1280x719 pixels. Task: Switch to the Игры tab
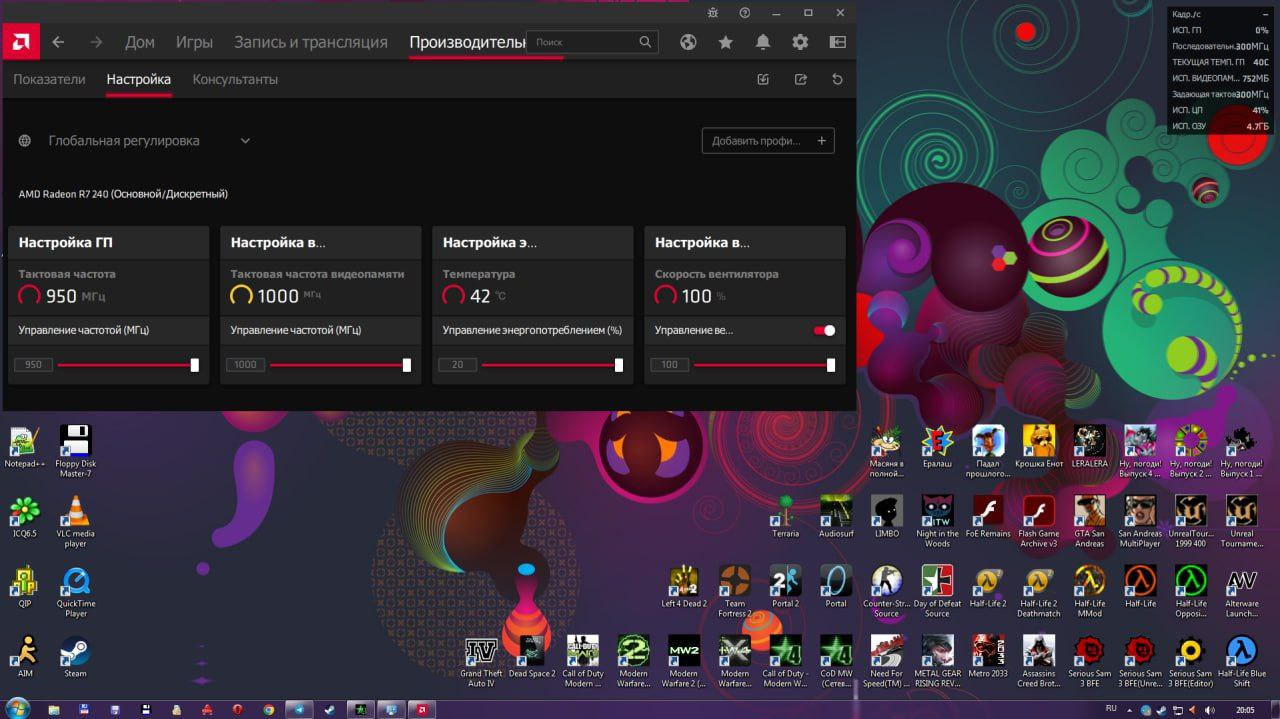(x=194, y=42)
